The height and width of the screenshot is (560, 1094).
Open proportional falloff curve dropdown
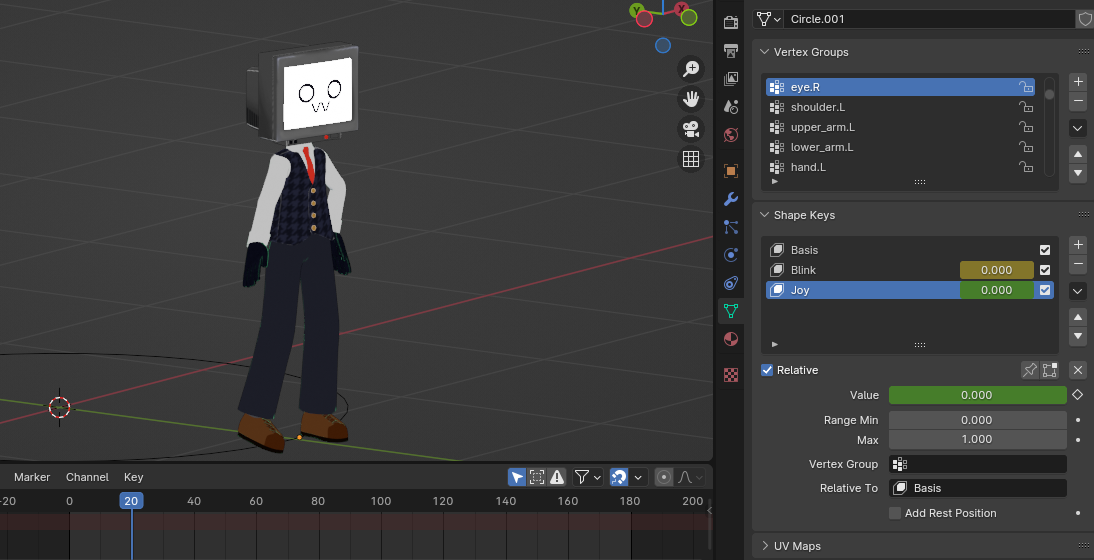coord(691,477)
